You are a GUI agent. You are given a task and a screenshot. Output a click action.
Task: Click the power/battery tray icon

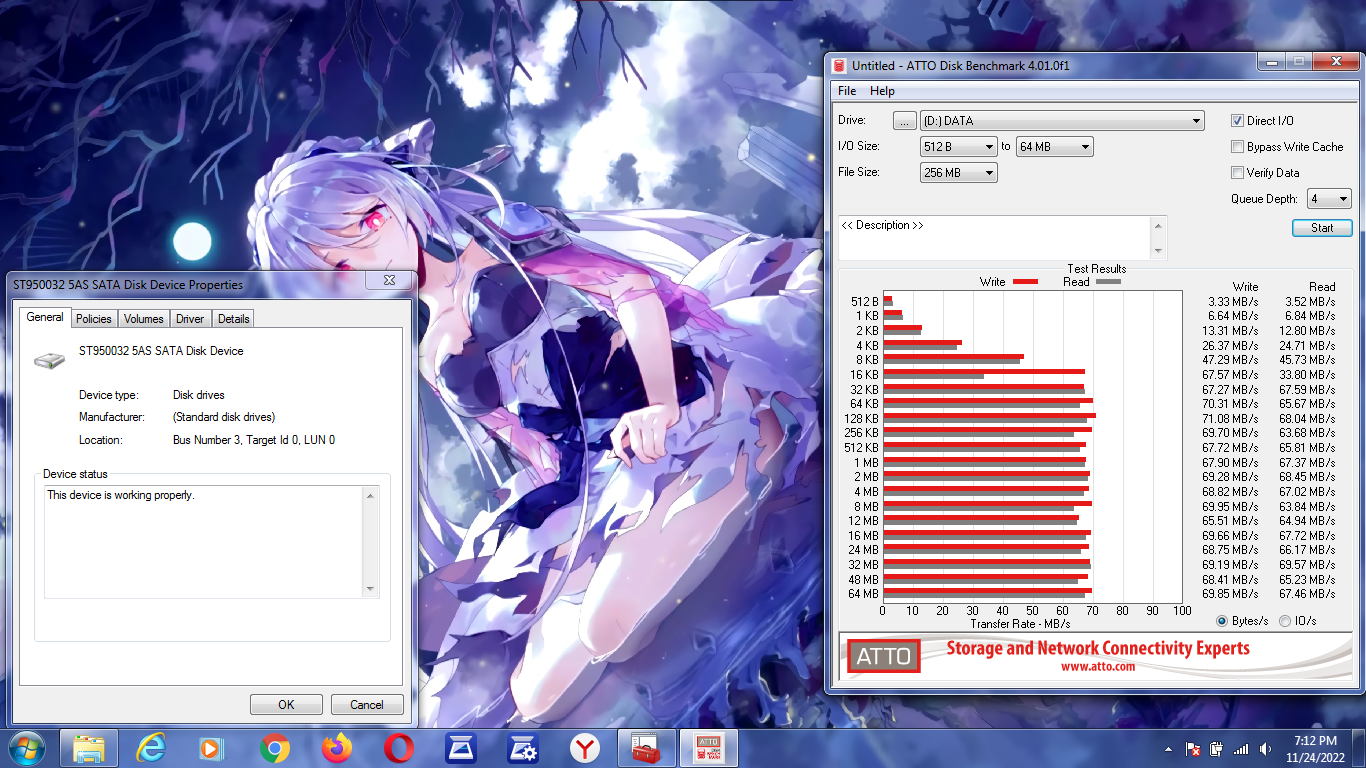tap(1217, 749)
